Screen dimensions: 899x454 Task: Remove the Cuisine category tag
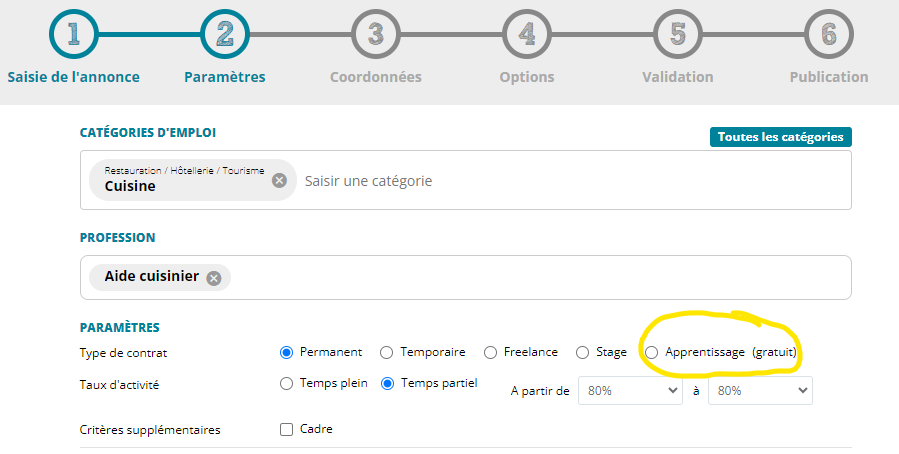(x=279, y=181)
